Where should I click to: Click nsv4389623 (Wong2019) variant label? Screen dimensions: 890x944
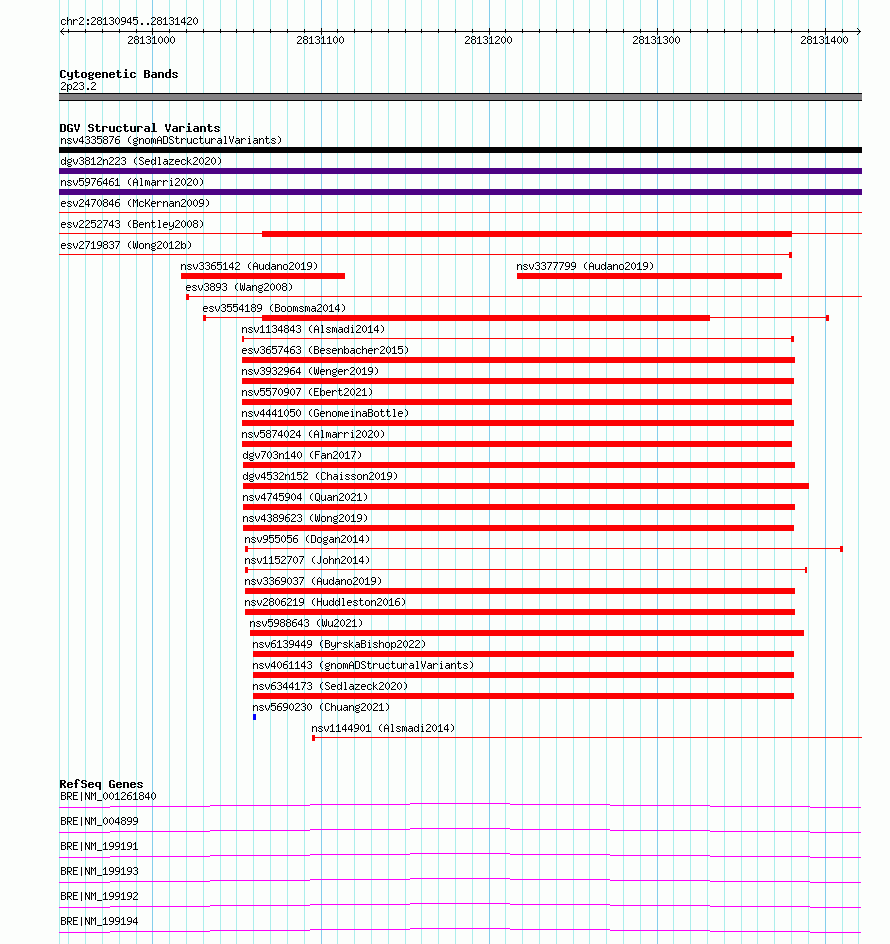point(305,518)
